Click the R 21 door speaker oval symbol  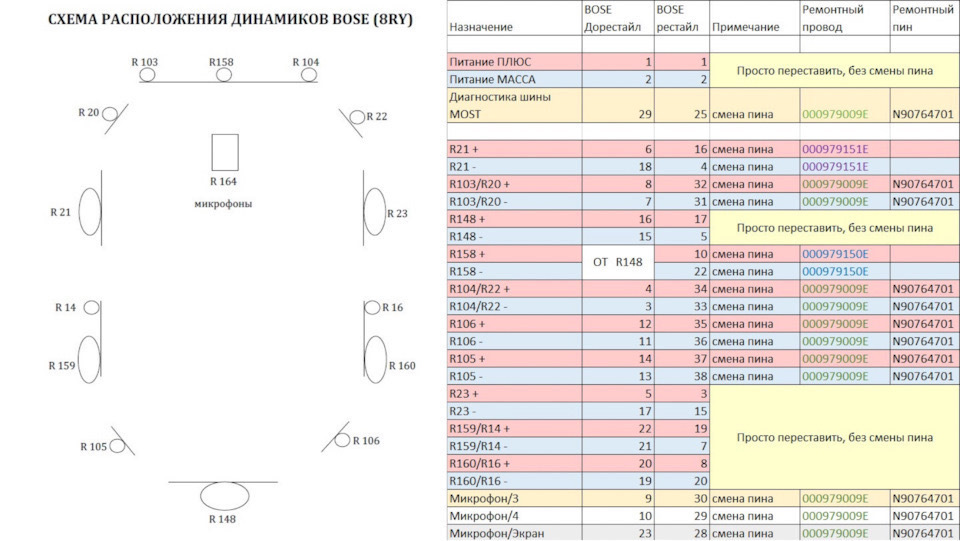(90, 212)
